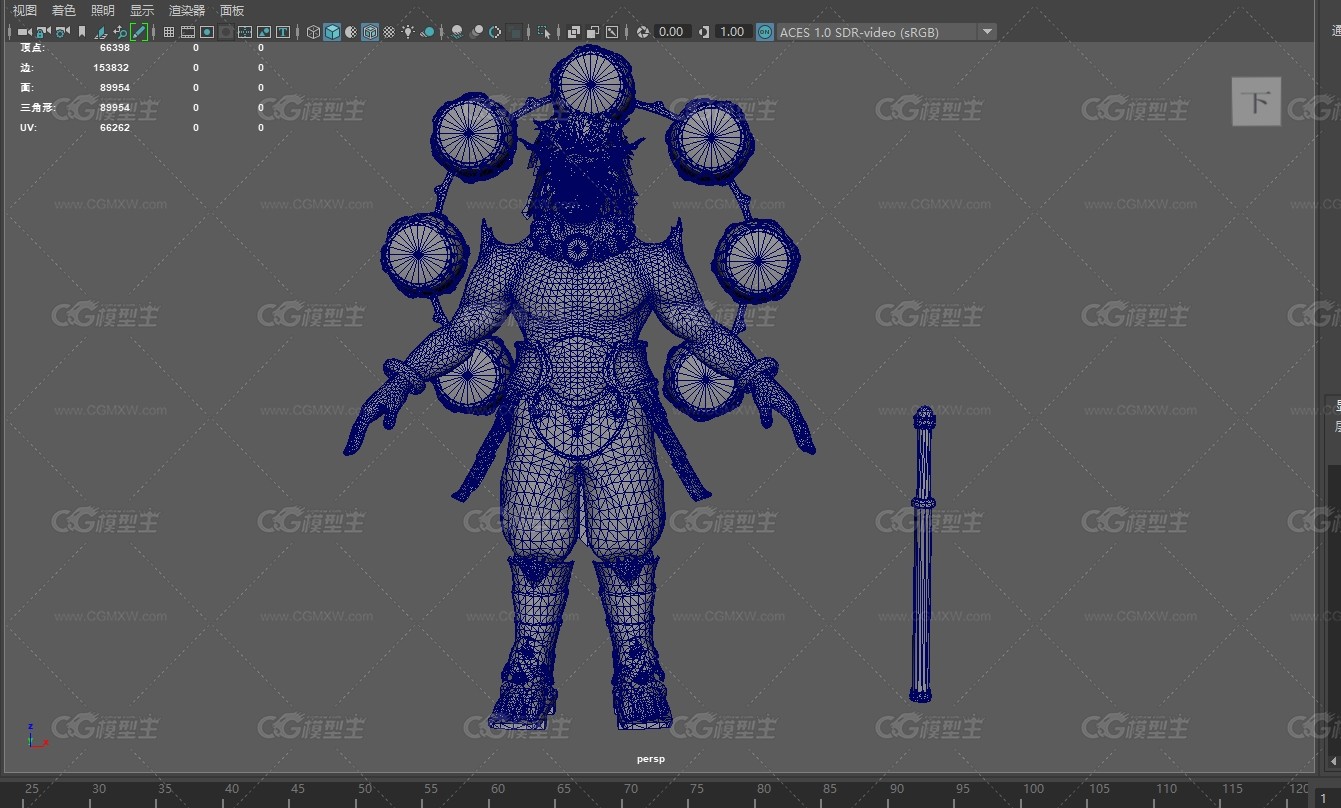
Task: Click the select camera icon
Action: (x=24, y=32)
